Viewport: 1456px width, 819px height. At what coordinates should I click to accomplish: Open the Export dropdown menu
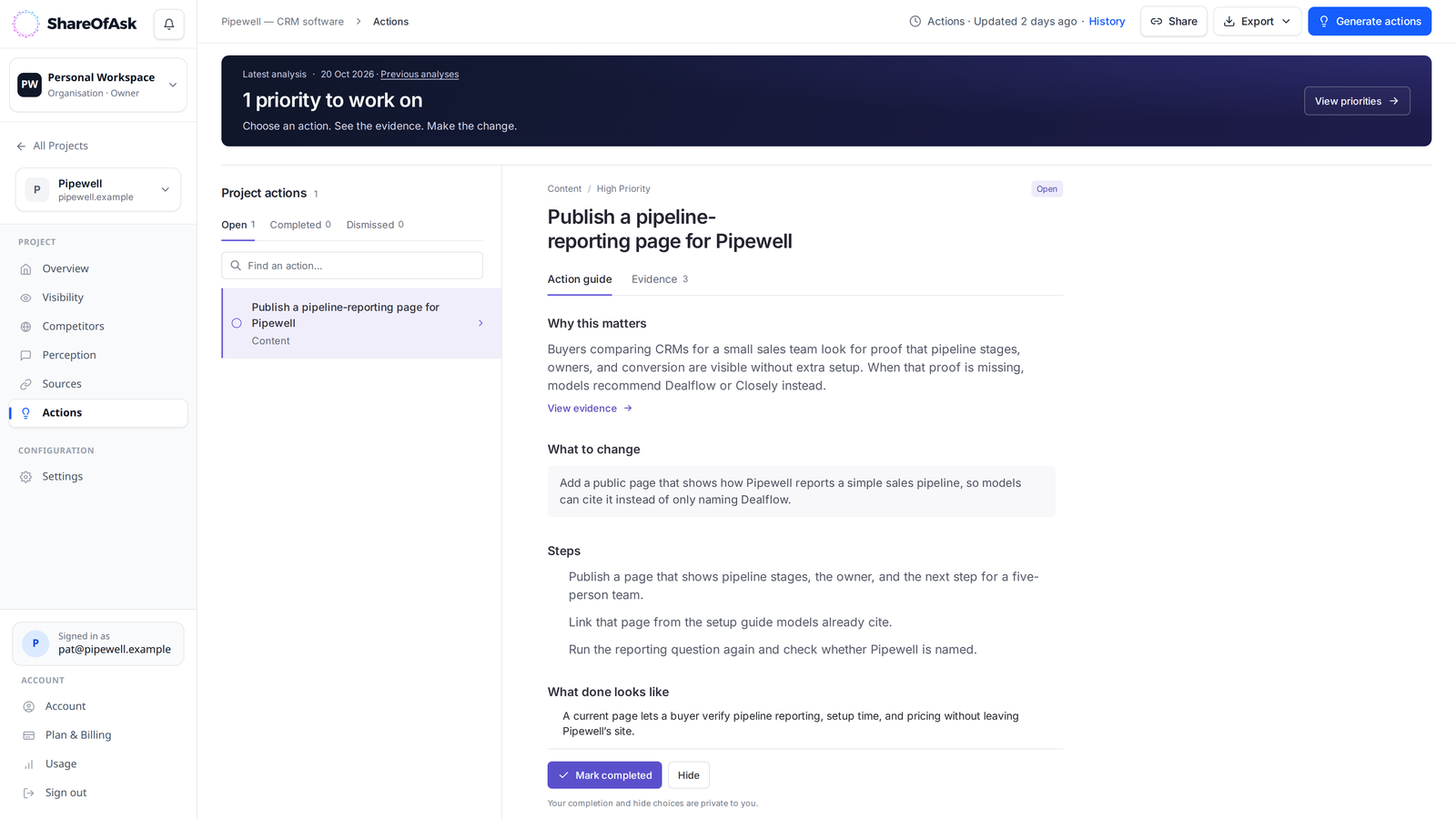(1258, 21)
